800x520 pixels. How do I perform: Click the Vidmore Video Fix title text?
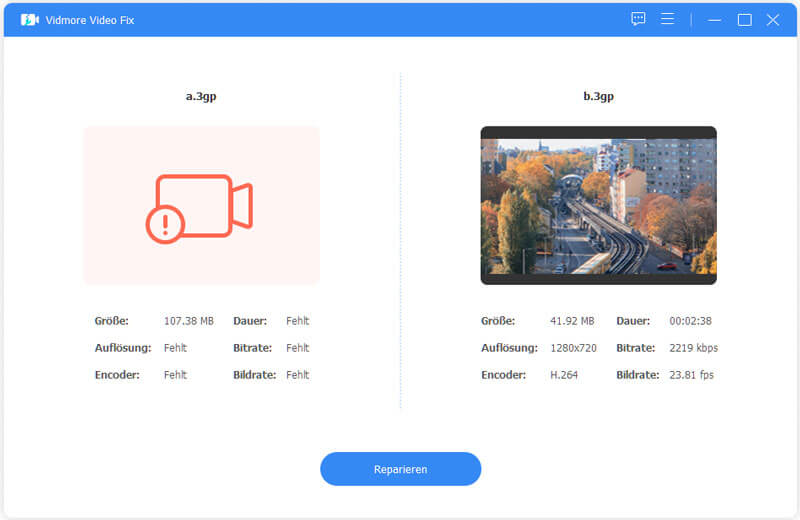(x=88, y=20)
